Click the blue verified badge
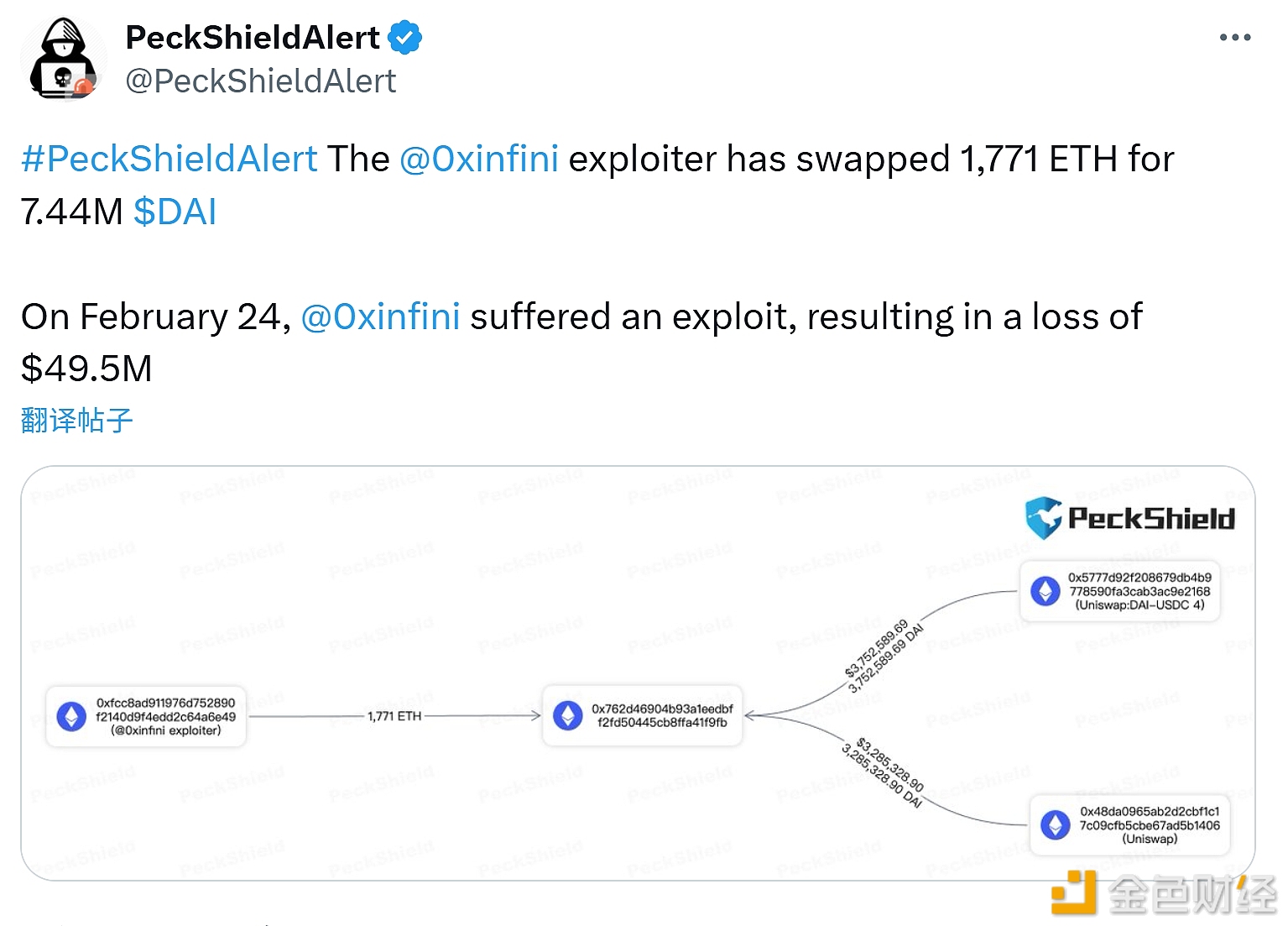 405,38
